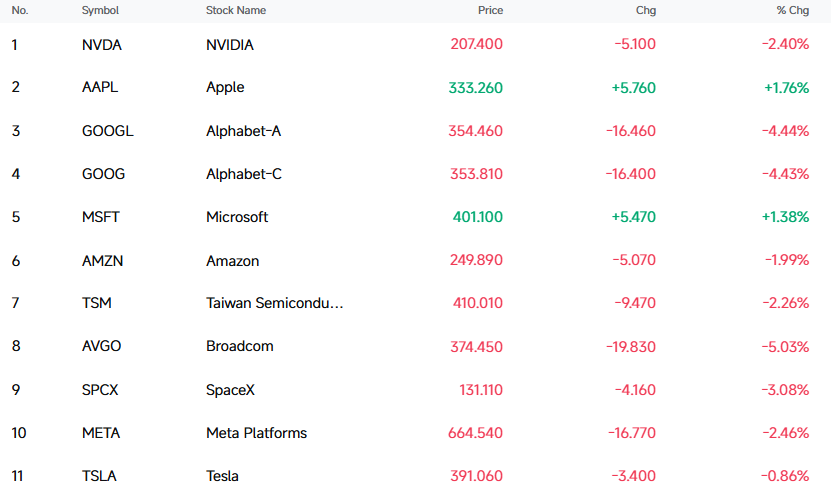831x492 pixels.
Task: Sort by the % Chg column header
Action: 793,11
